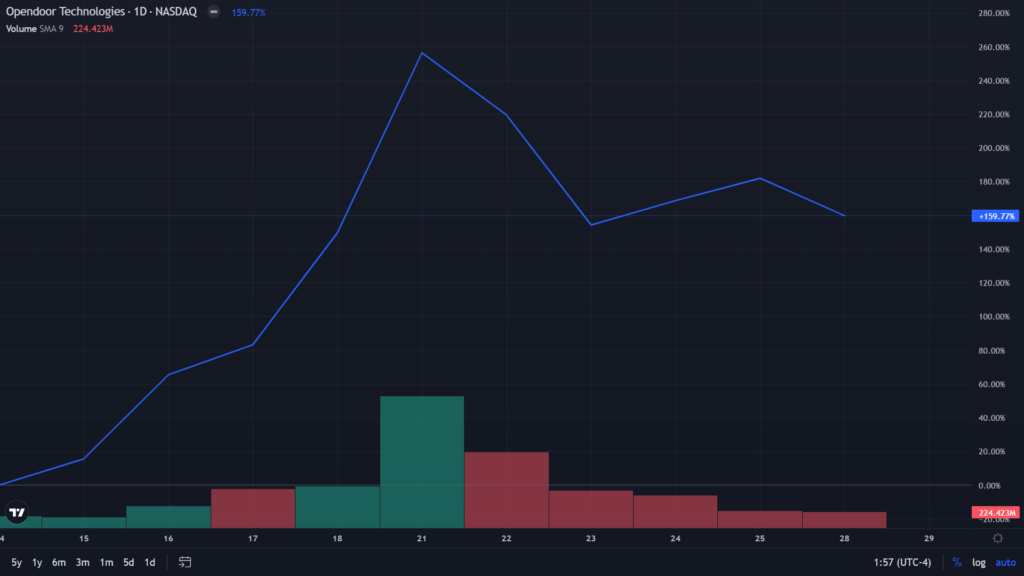This screenshot has height=576, width=1024.
Task: Toggle percent scale mode
Action: click(957, 562)
